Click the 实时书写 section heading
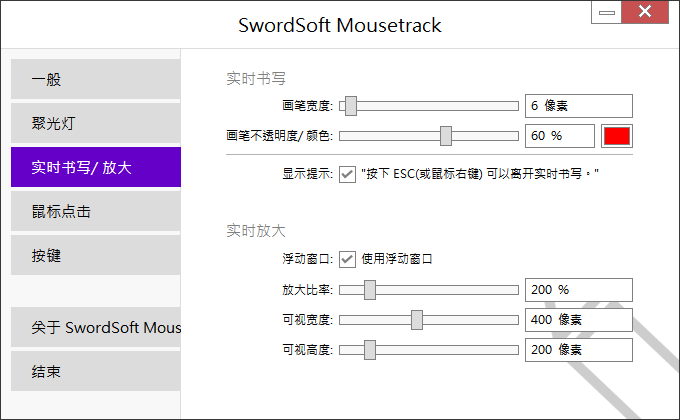The height and width of the screenshot is (420, 680). 256,79
